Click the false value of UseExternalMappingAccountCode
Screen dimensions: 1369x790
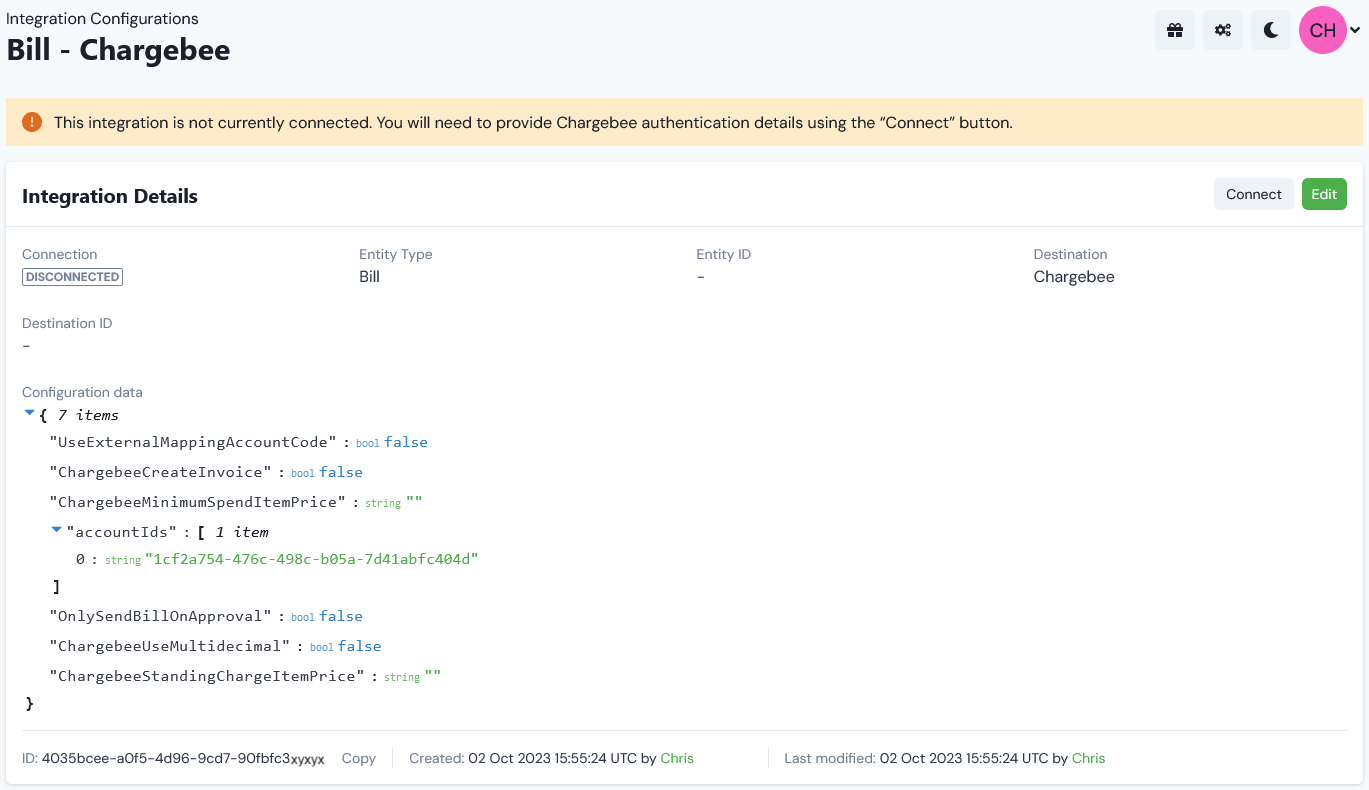pyautogui.click(x=406, y=442)
